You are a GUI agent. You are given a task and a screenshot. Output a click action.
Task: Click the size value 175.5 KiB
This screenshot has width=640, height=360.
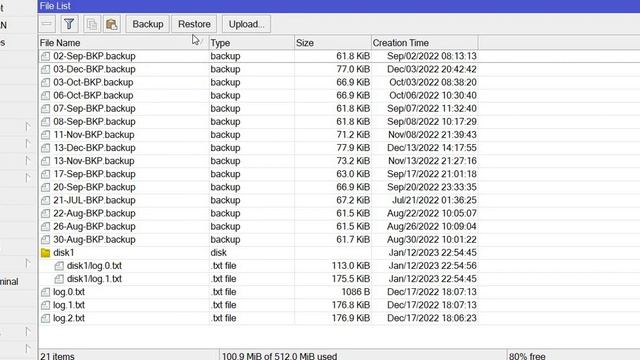pyautogui.click(x=351, y=279)
